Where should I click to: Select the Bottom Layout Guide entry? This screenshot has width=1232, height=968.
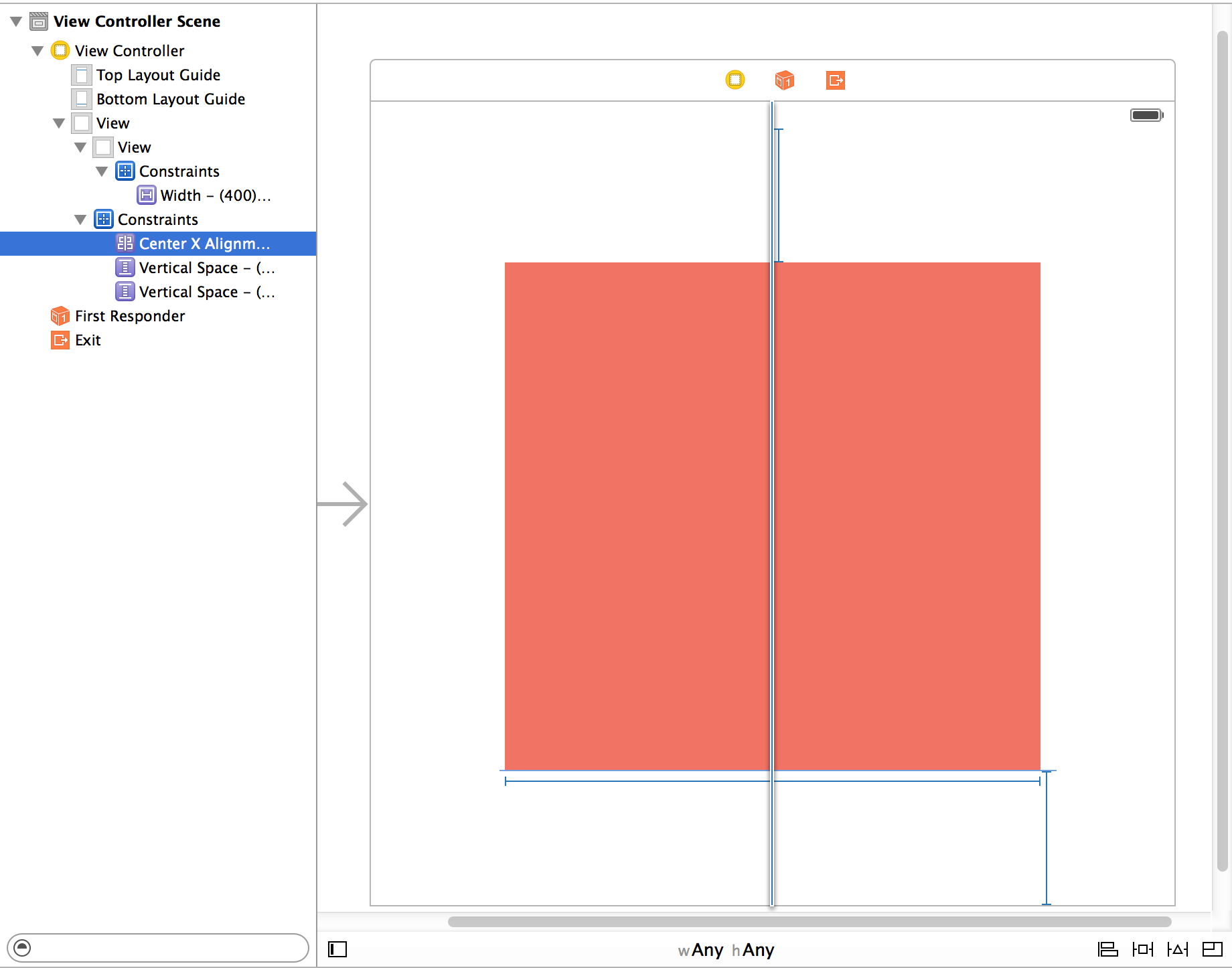click(x=170, y=98)
